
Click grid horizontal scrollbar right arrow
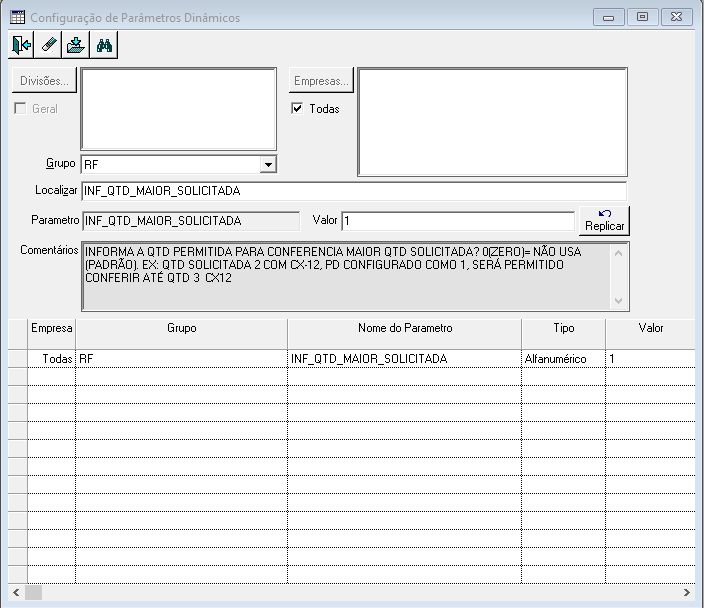pyautogui.click(x=686, y=592)
